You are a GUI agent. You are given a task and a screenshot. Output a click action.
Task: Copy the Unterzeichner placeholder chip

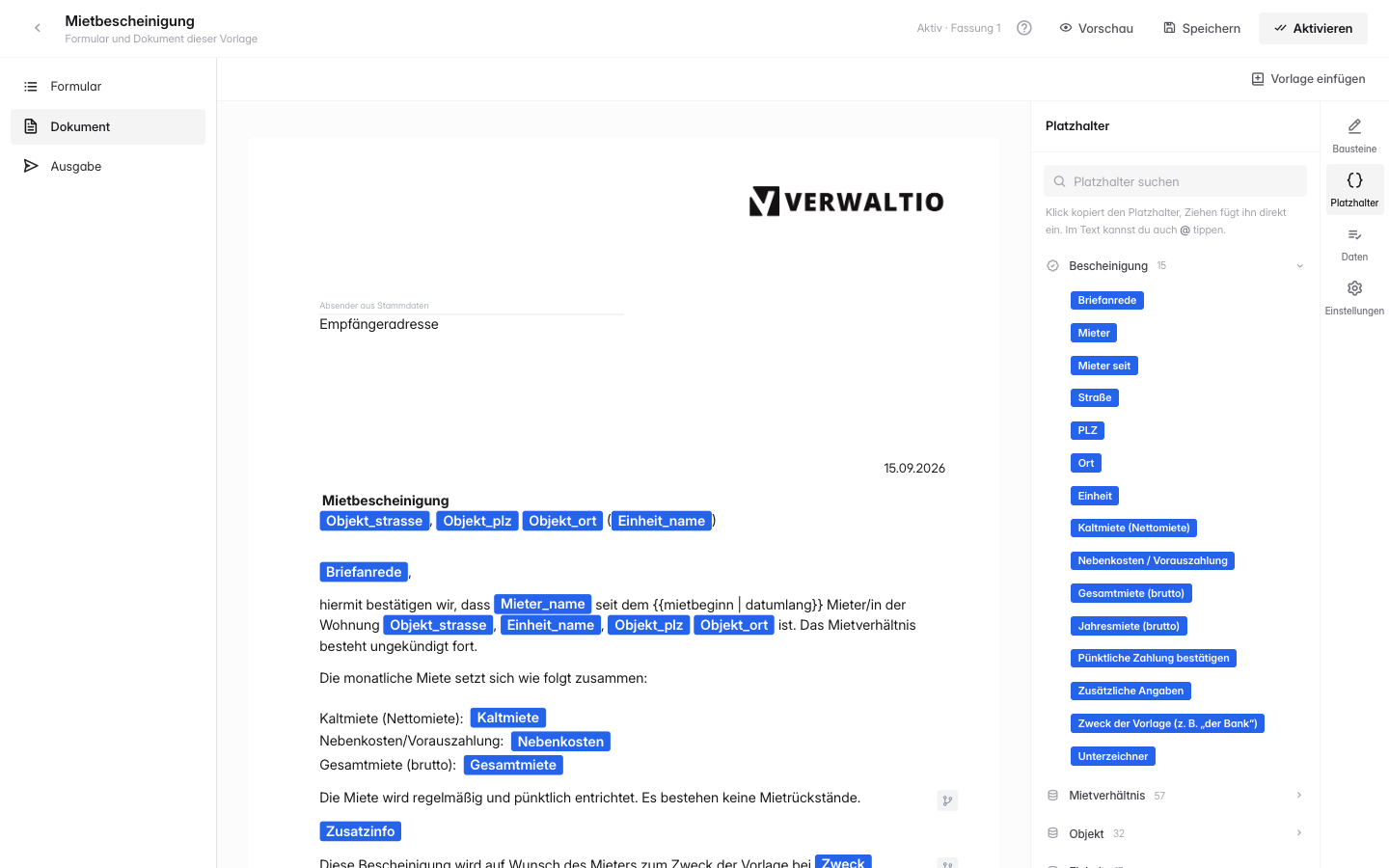1113,757
